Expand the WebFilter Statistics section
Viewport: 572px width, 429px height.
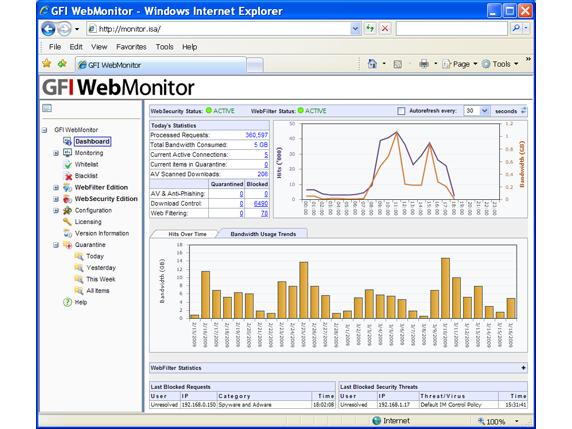pos(523,368)
